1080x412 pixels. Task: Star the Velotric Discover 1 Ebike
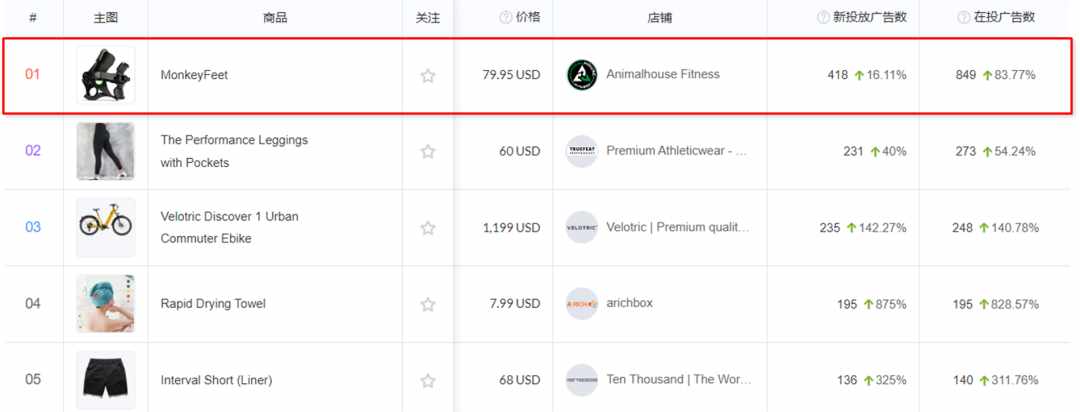pyautogui.click(x=428, y=227)
